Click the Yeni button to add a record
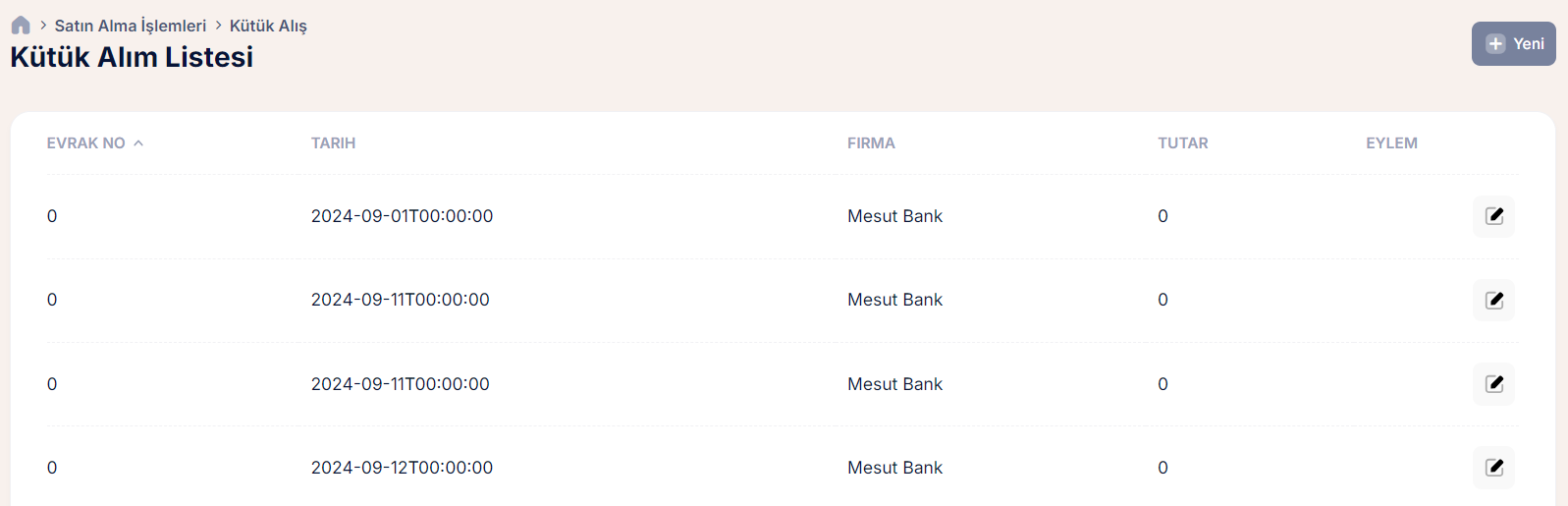The width and height of the screenshot is (1568, 506). click(x=1513, y=44)
